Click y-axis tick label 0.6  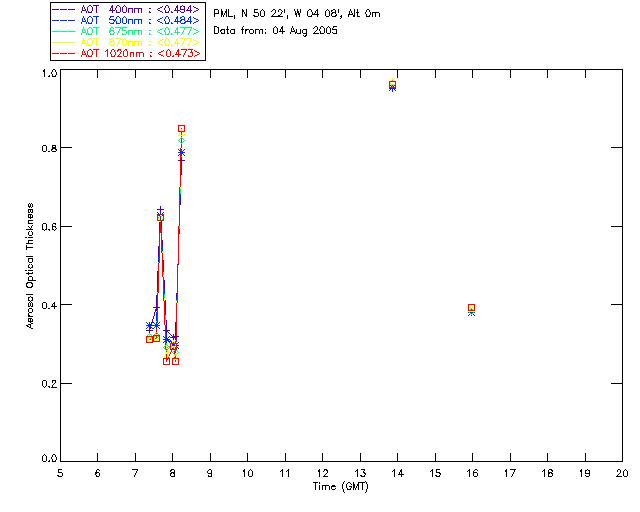coord(49,227)
